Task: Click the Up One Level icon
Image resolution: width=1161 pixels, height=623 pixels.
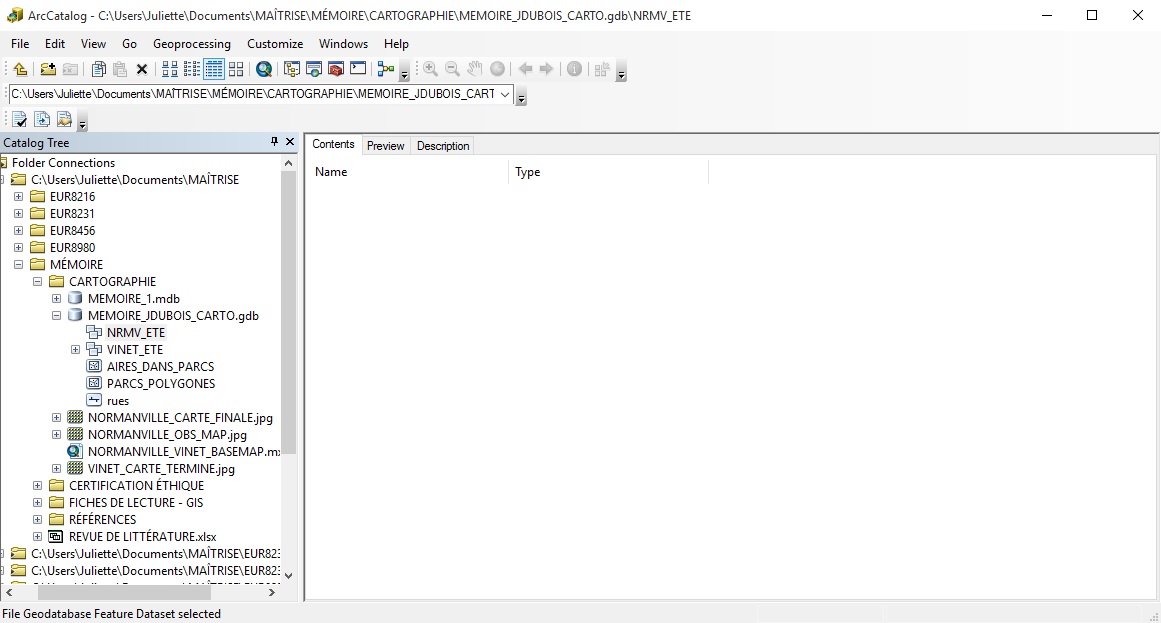Action: [x=20, y=68]
